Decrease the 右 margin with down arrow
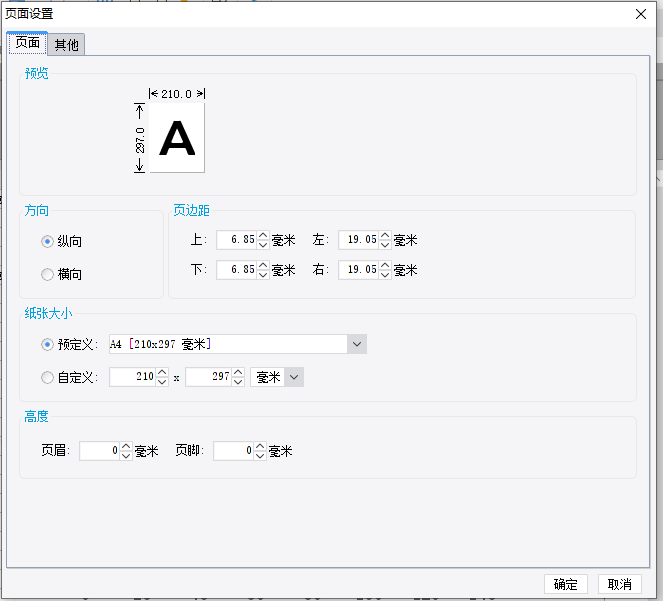The height and width of the screenshot is (601, 663). (385, 275)
